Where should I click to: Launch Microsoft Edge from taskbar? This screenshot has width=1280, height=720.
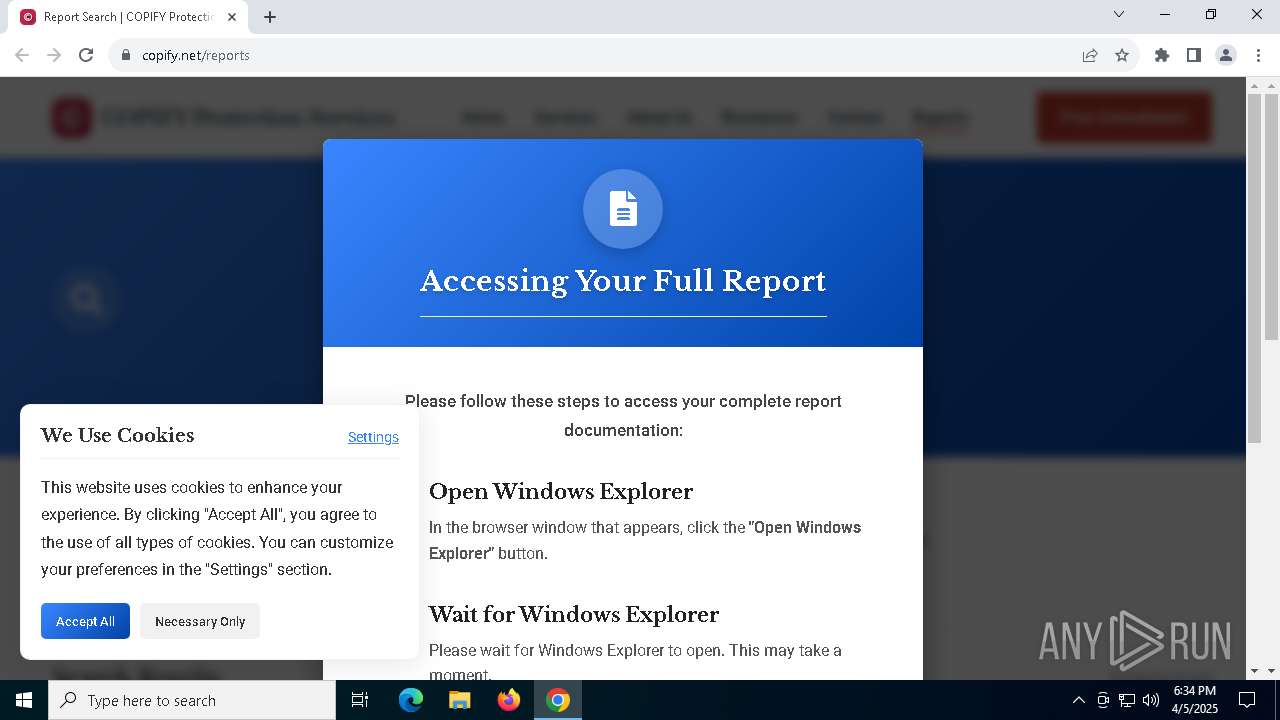tap(411, 700)
